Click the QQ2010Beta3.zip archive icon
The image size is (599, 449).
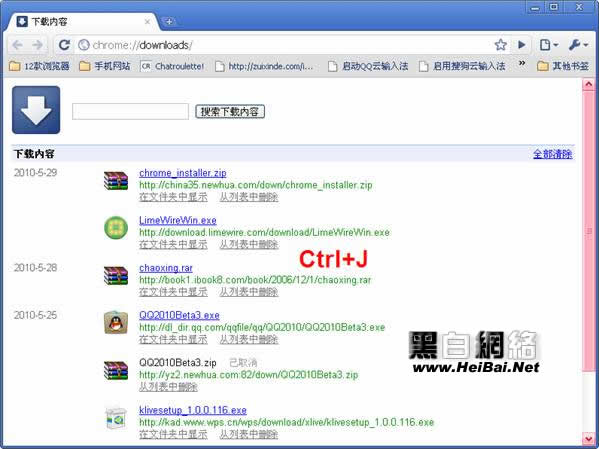(116, 370)
